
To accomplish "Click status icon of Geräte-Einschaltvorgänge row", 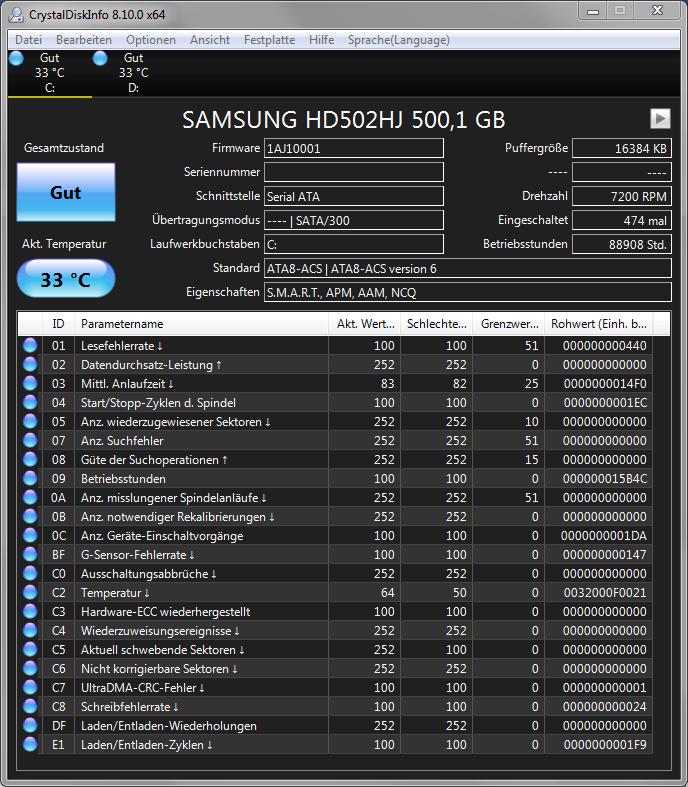I will (x=30, y=536).
